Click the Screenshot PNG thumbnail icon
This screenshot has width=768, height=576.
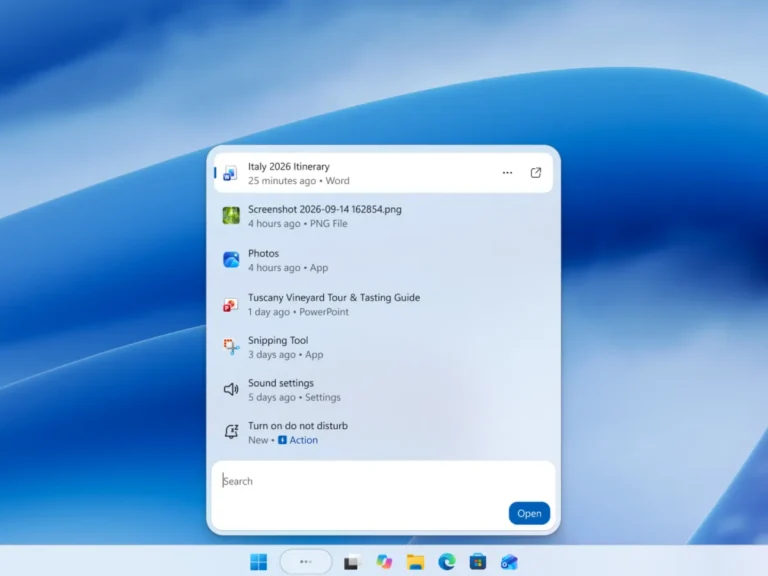point(231,216)
